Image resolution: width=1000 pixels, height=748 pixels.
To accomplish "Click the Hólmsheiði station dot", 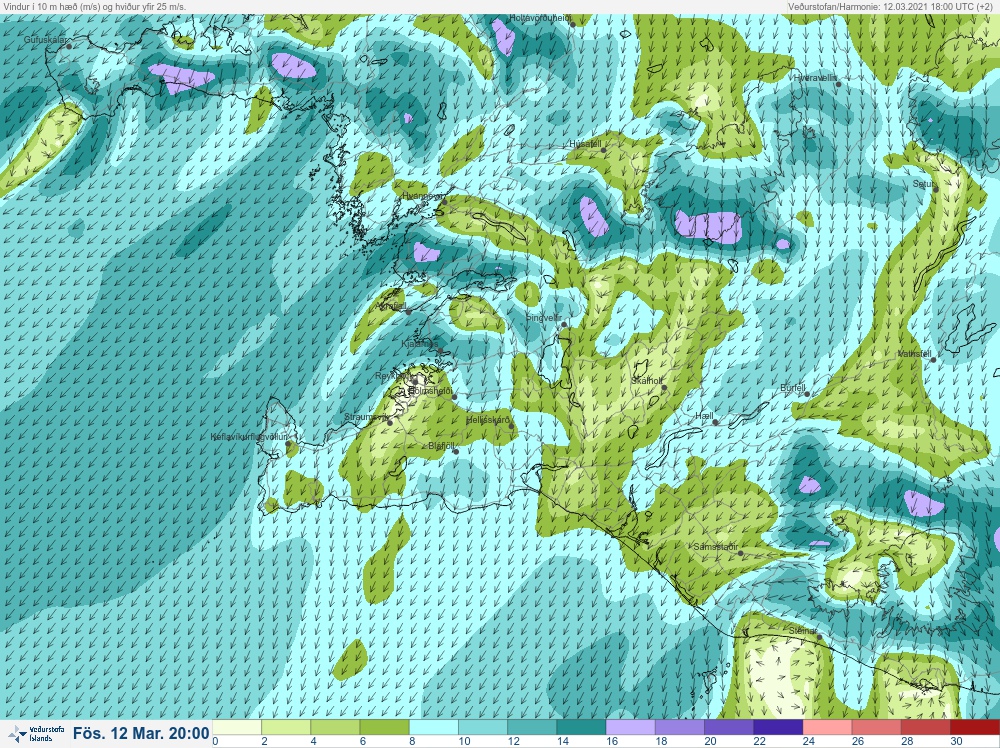I will tap(454, 397).
